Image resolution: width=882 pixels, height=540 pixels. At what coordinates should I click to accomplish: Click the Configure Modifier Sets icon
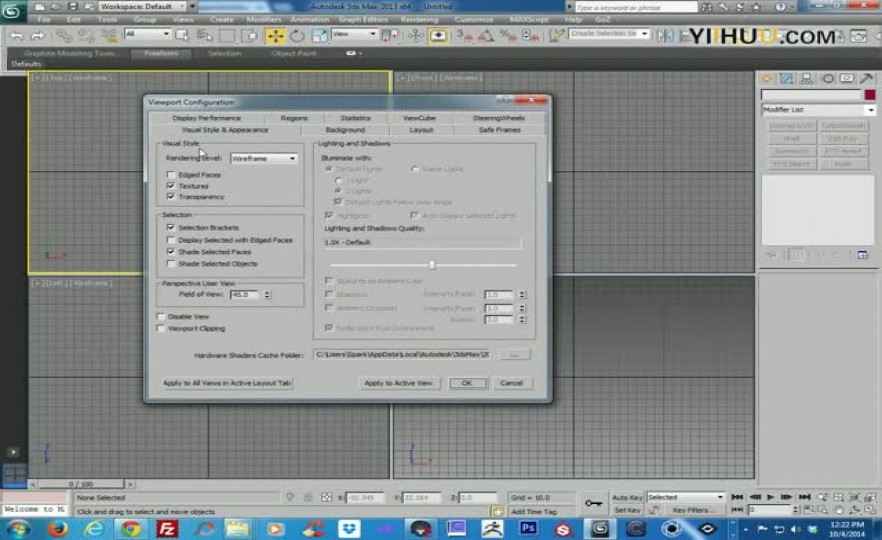click(862, 255)
